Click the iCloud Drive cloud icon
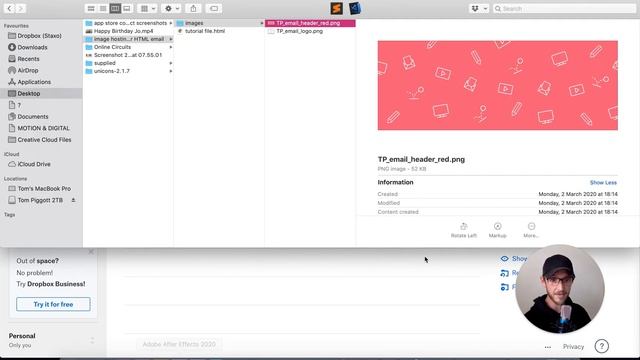 (12, 164)
